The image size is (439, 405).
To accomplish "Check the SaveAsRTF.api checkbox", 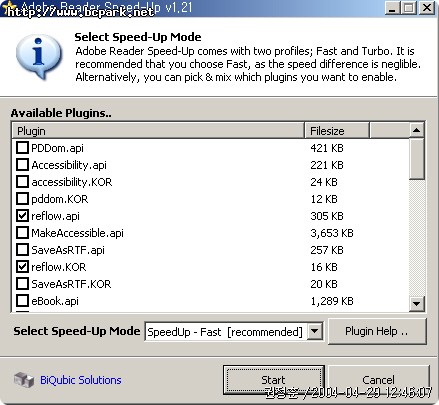I will click(22, 250).
